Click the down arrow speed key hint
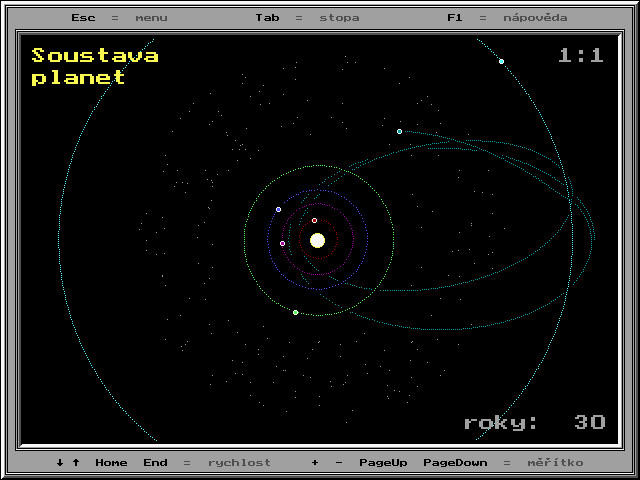The width and height of the screenshot is (640, 480). pos(60,462)
